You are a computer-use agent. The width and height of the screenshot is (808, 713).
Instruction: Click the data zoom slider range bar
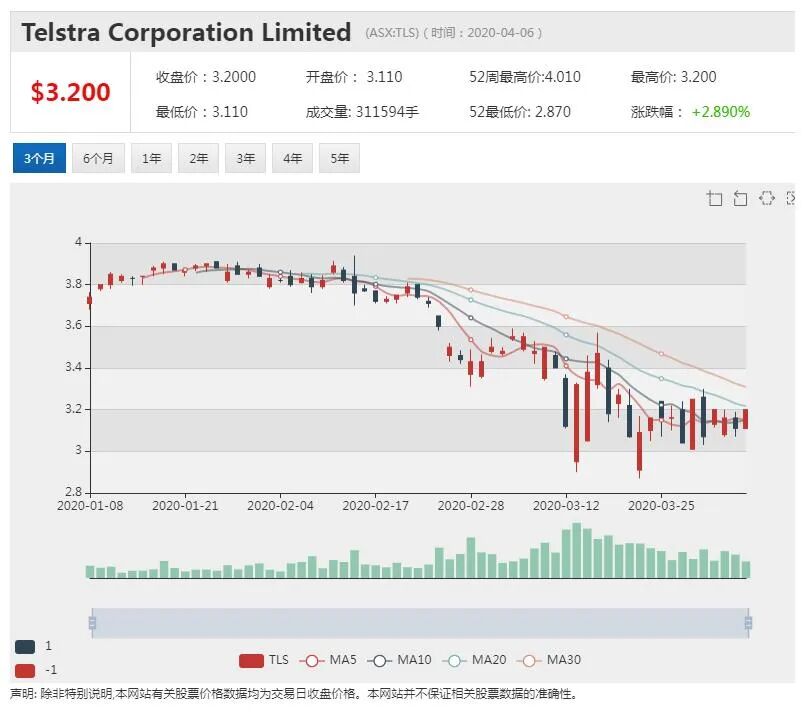pyautogui.click(x=420, y=623)
